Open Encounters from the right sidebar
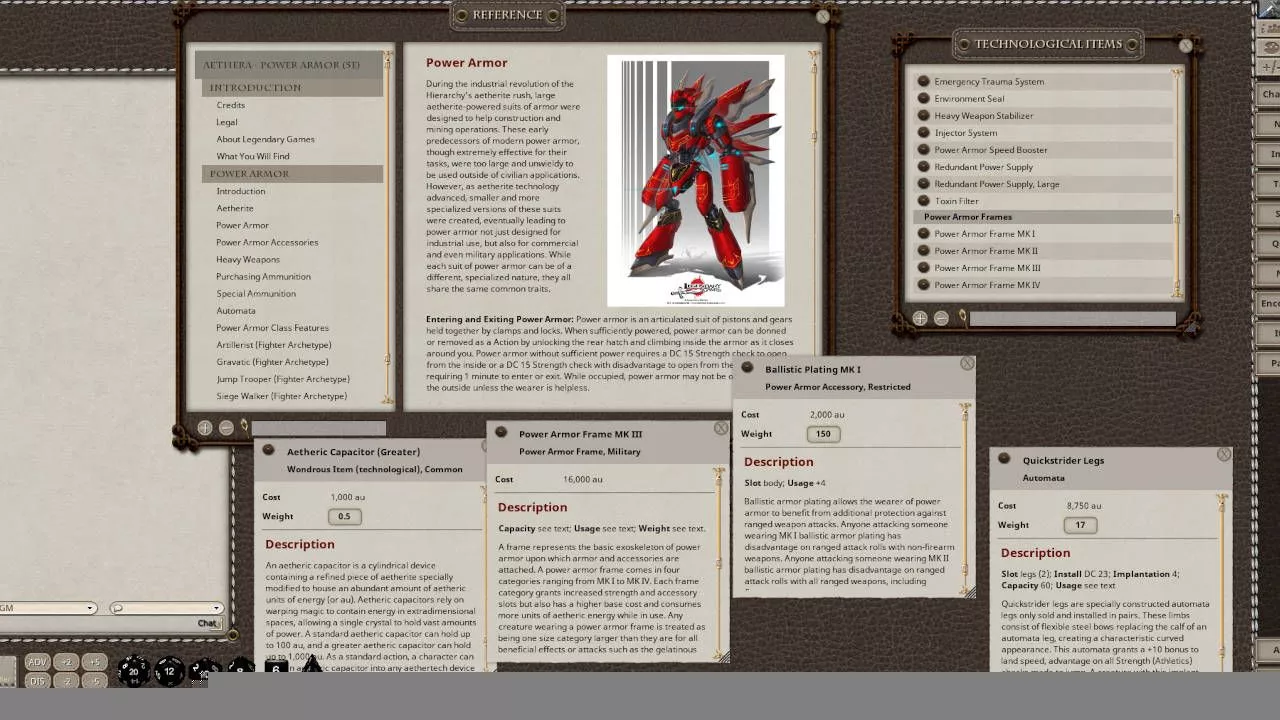Image resolution: width=1280 pixels, height=720 pixels. click(1270, 304)
